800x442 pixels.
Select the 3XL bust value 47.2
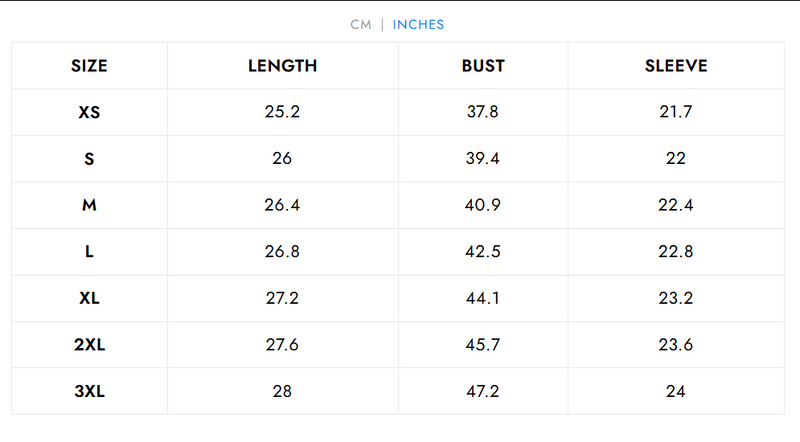(x=483, y=391)
